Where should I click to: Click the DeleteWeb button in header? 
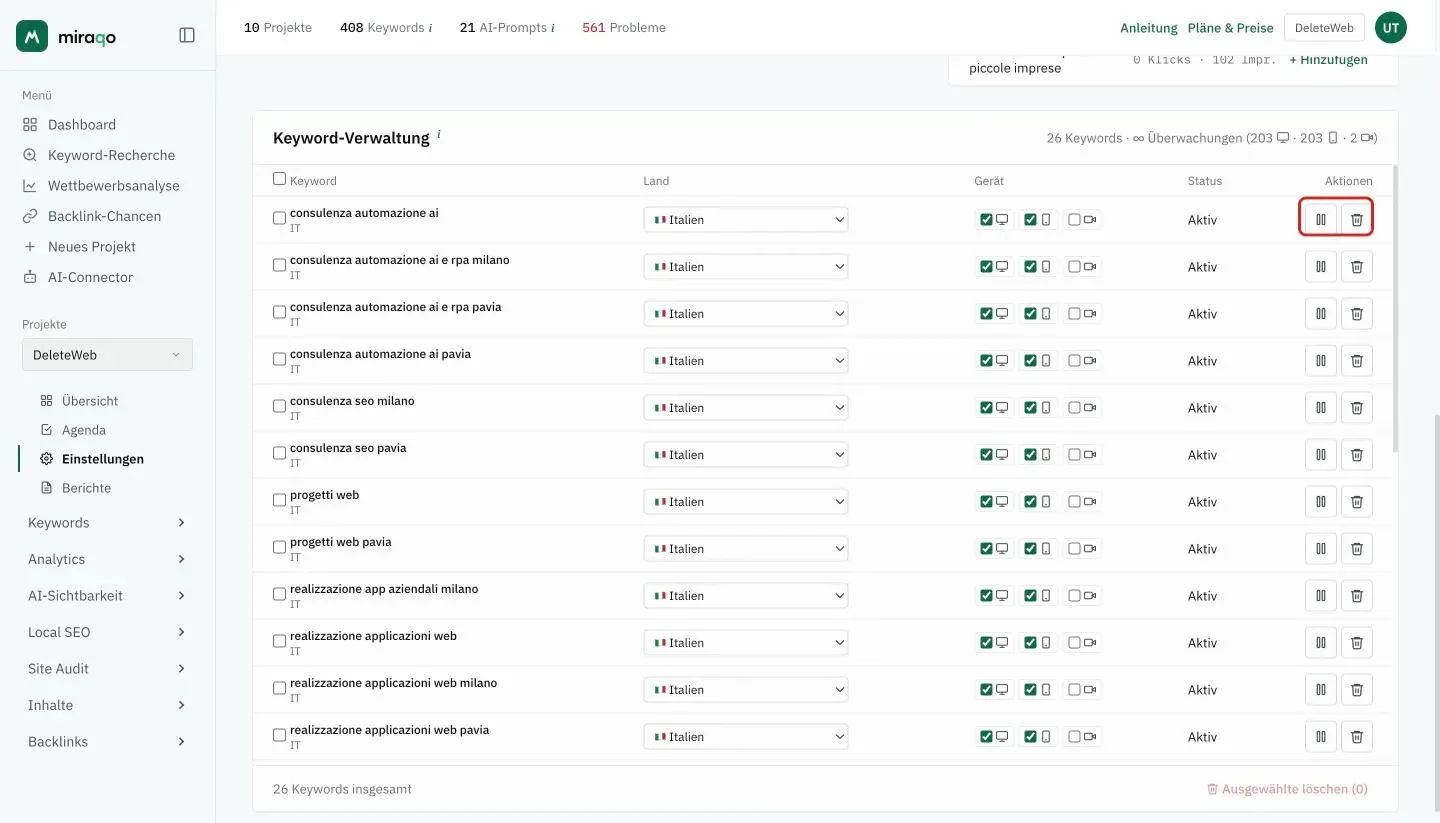point(1324,28)
